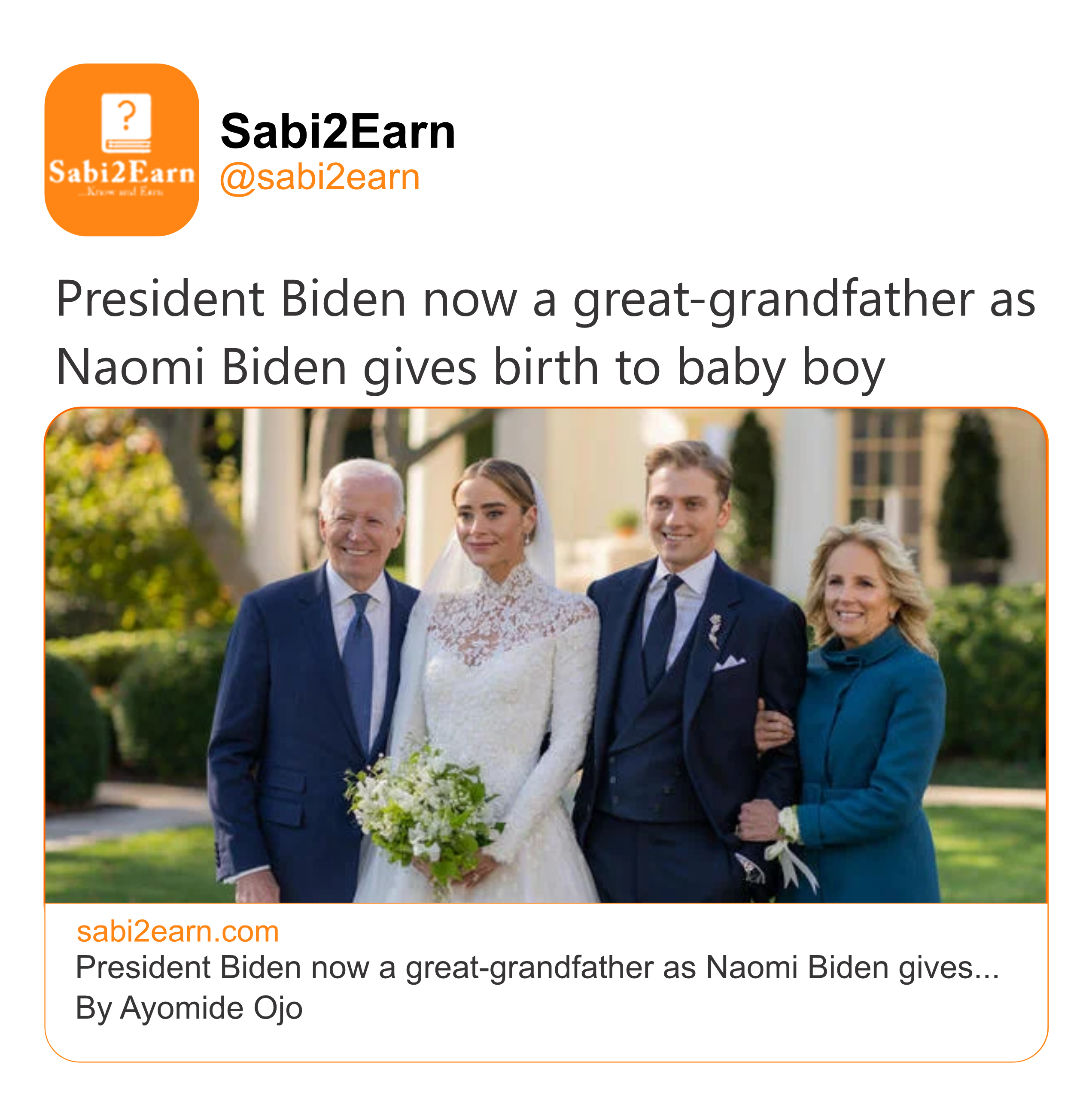The height and width of the screenshot is (1101, 1092).
Task: Click the groom's white pocket square
Action: point(729,663)
